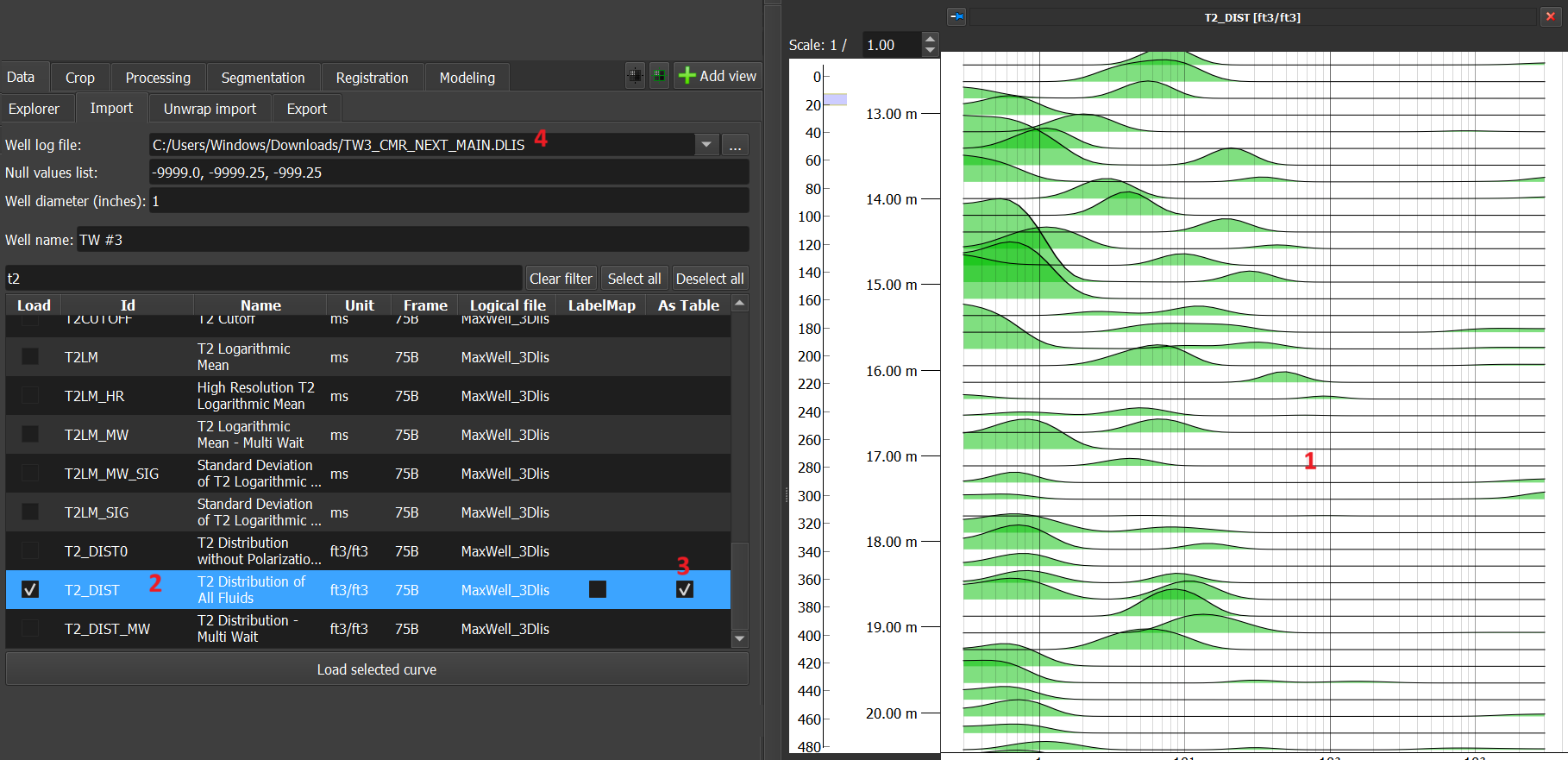1568x760 pixels.
Task: Click the green grid view-fit icon
Action: [x=659, y=76]
